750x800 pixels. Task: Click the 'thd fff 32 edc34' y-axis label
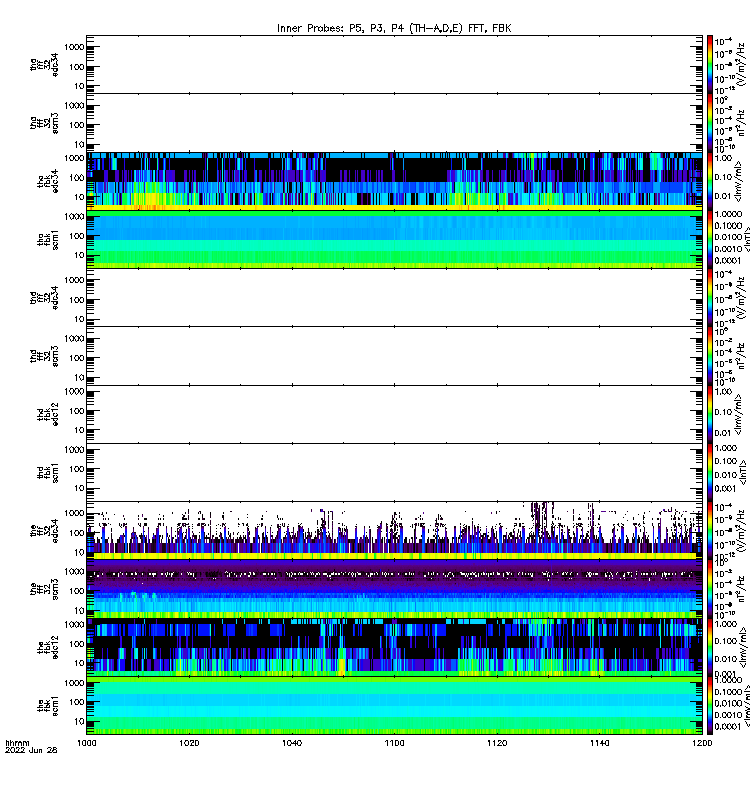(44, 298)
